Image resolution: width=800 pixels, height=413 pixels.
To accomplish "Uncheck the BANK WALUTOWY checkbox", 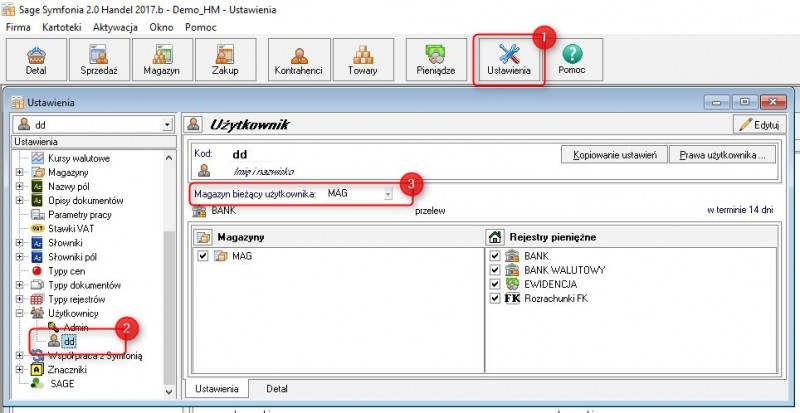I will [x=494, y=270].
